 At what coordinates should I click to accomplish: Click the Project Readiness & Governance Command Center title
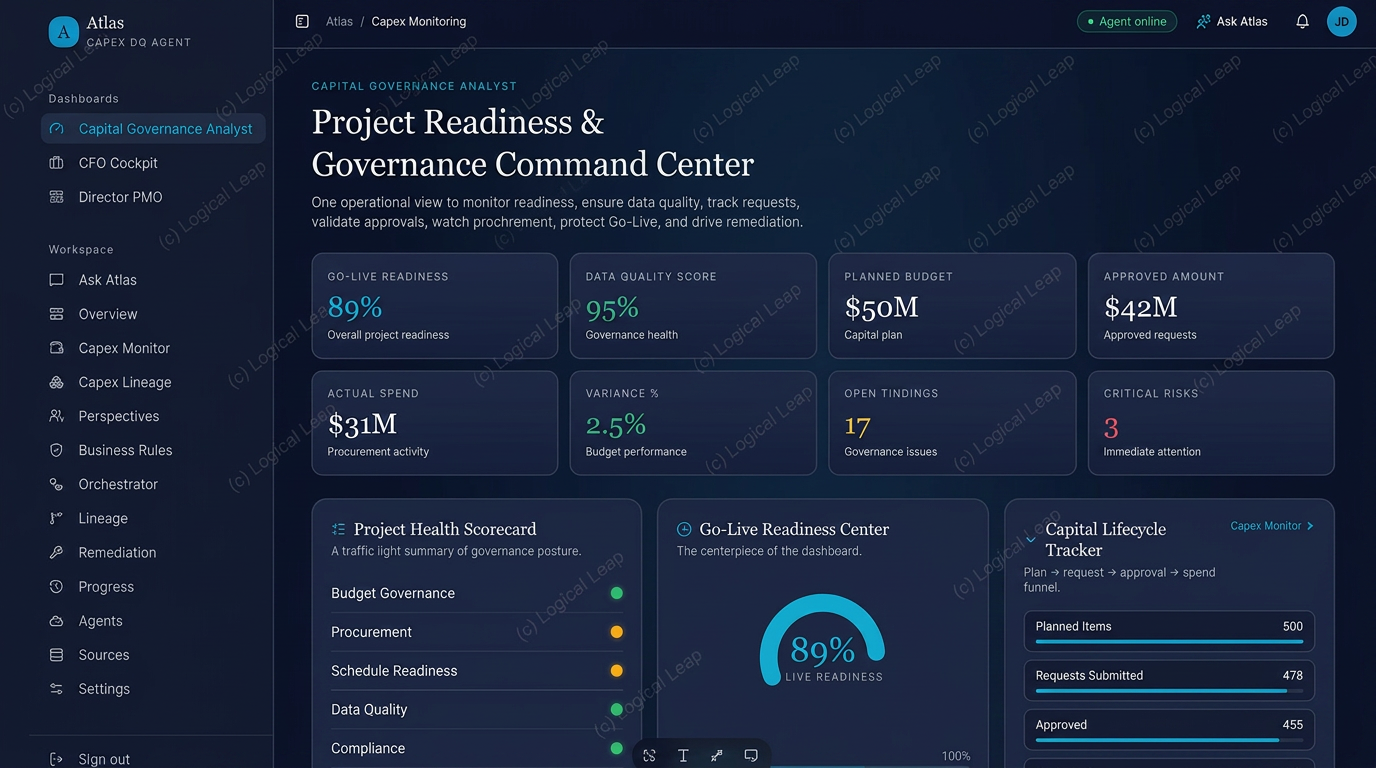point(533,143)
